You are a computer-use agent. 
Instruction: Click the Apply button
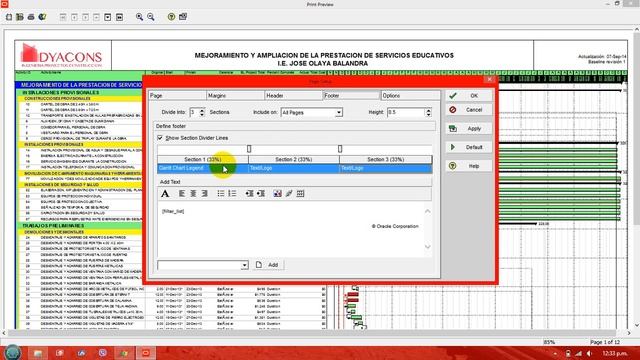469,129
